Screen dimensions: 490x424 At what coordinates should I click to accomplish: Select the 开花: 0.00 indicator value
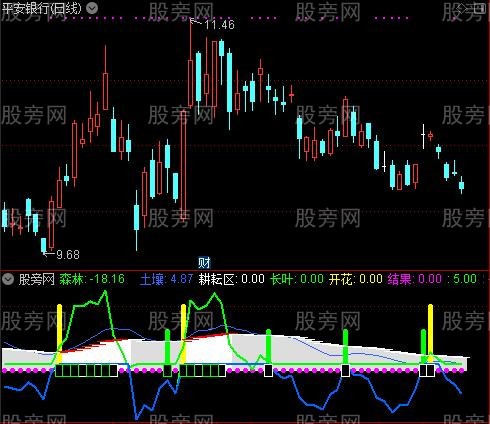pos(356,279)
